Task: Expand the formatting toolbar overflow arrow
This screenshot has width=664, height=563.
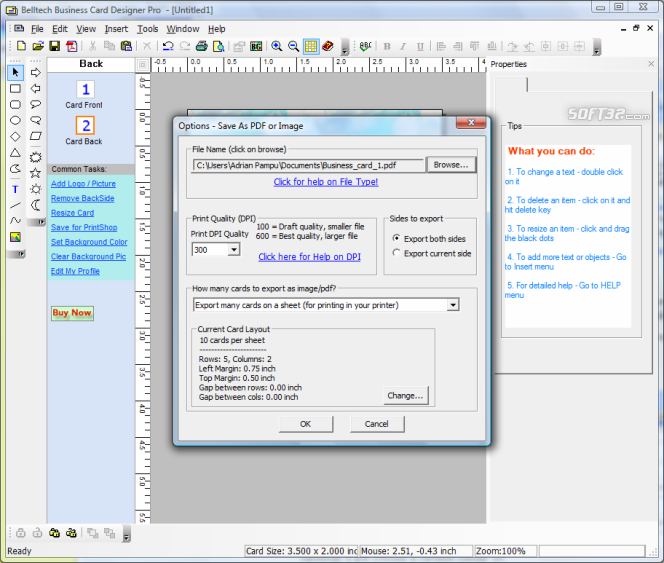Action: click(x=597, y=47)
